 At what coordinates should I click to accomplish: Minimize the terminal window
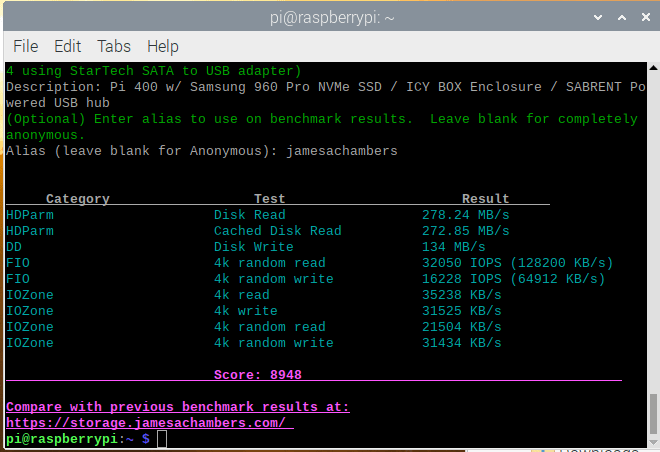(x=598, y=18)
